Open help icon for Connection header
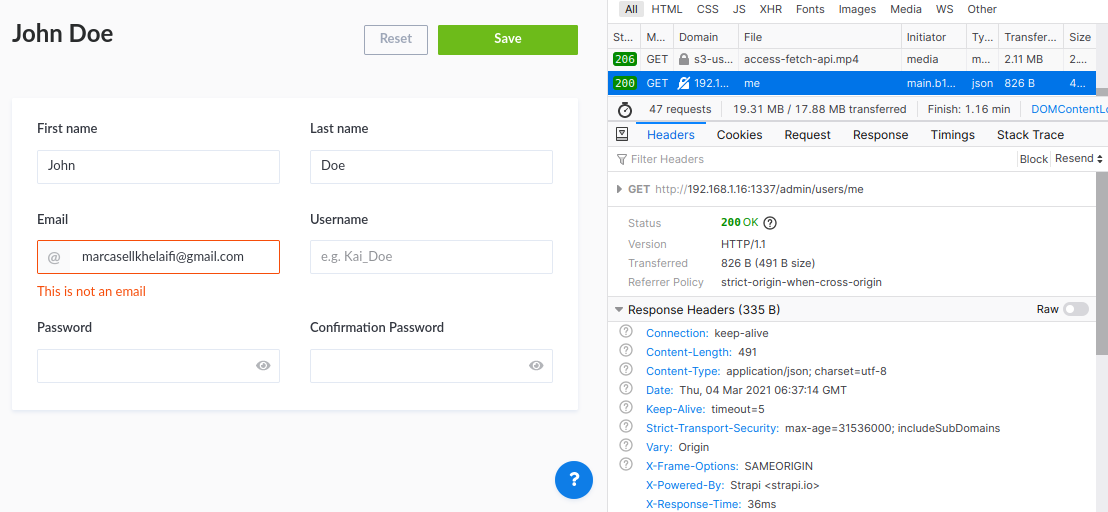 tap(625, 332)
